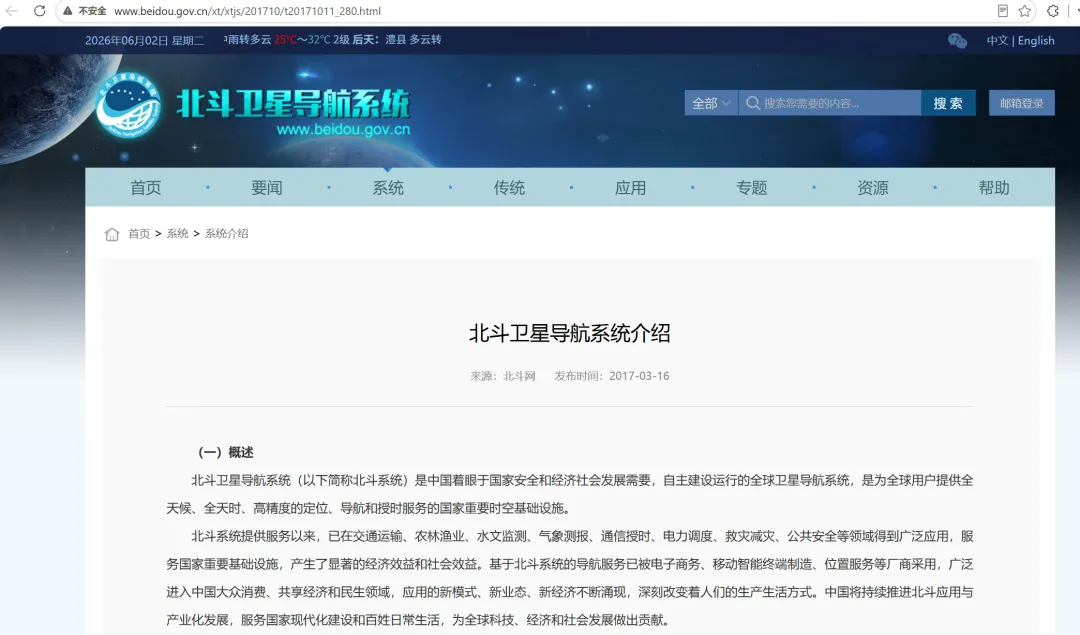Click the publish date 2017-03-16

pyautogui.click(x=639, y=376)
